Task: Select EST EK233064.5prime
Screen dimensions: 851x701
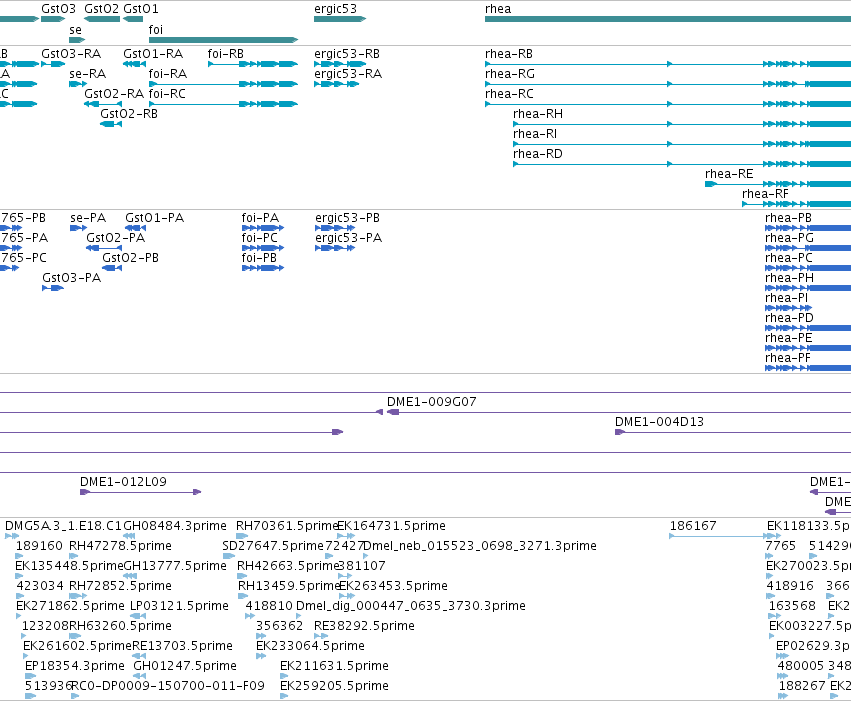Action: pyautogui.click(x=310, y=646)
